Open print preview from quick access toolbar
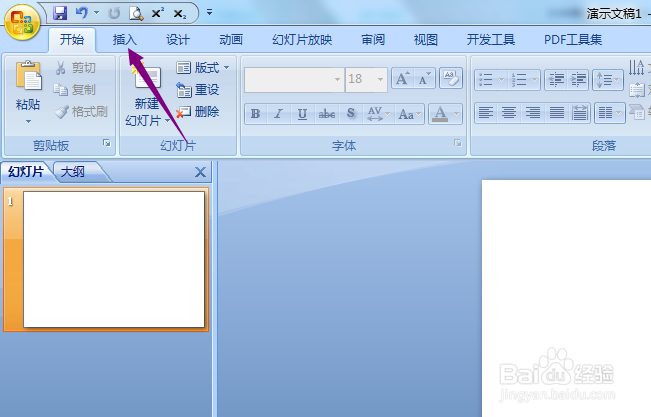Image resolution: width=651 pixels, height=417 pixels. pos(136,13)
